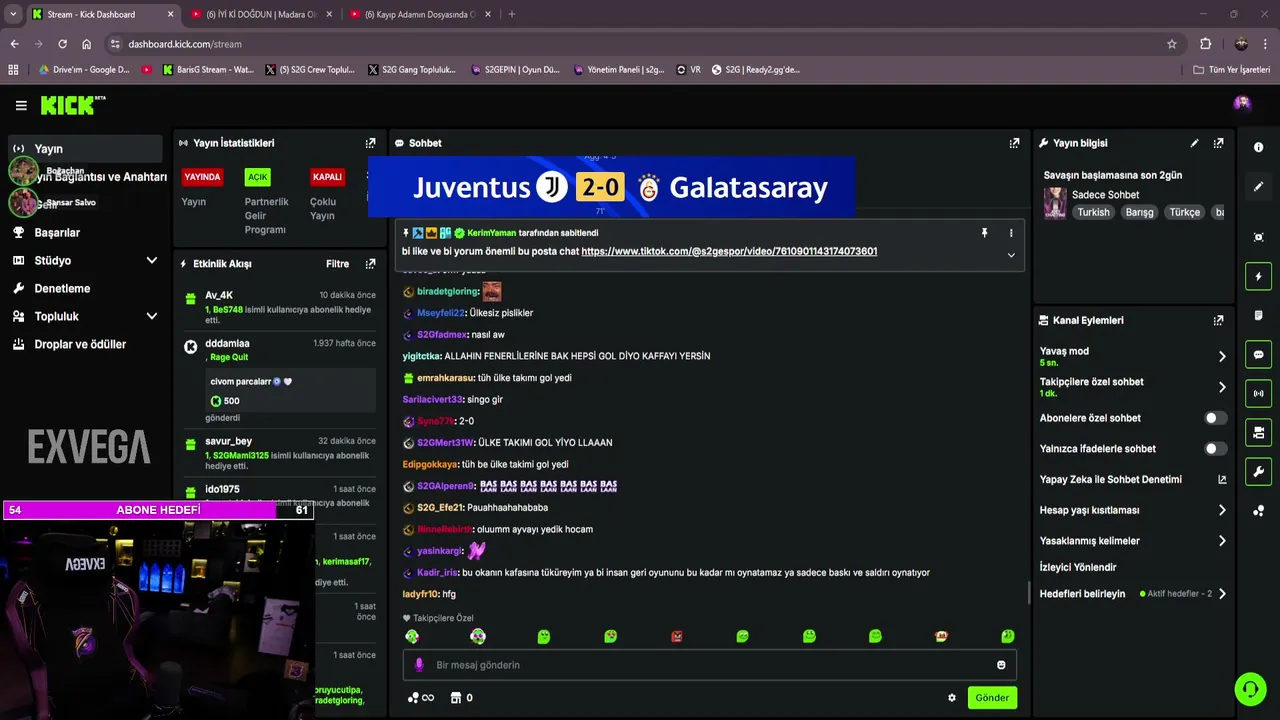Click the document icon in right sidebar
The height and width of the screenshot is (720, 1280).
[1258, 315]
